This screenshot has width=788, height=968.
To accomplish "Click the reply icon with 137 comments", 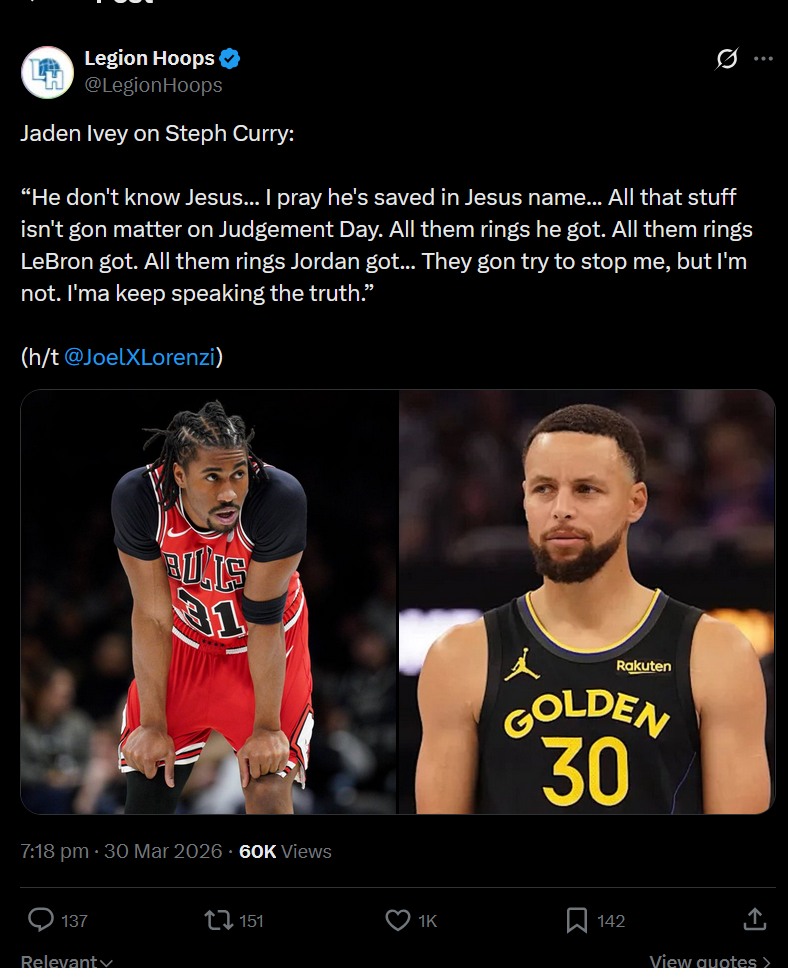I will pyautogui.click(x=41, y=920).
